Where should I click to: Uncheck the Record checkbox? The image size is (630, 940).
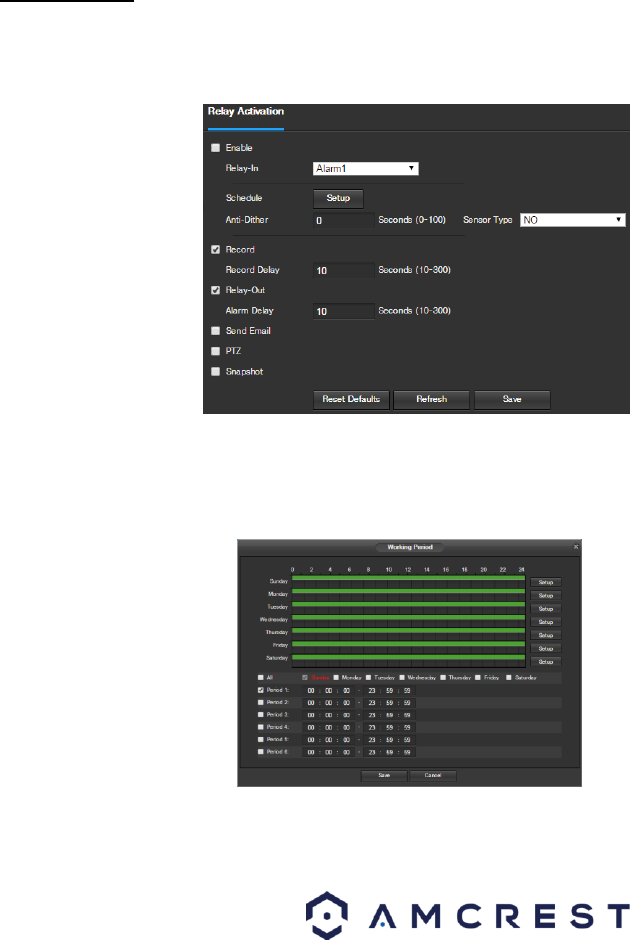[x=216, y=250]
